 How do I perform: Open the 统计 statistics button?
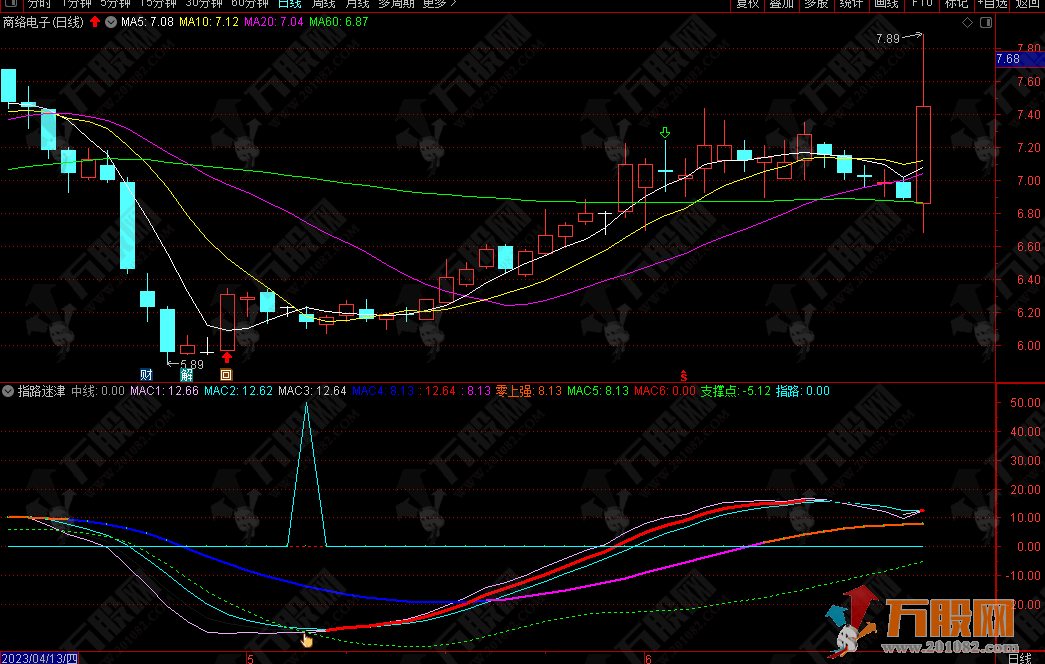point(851,3)
